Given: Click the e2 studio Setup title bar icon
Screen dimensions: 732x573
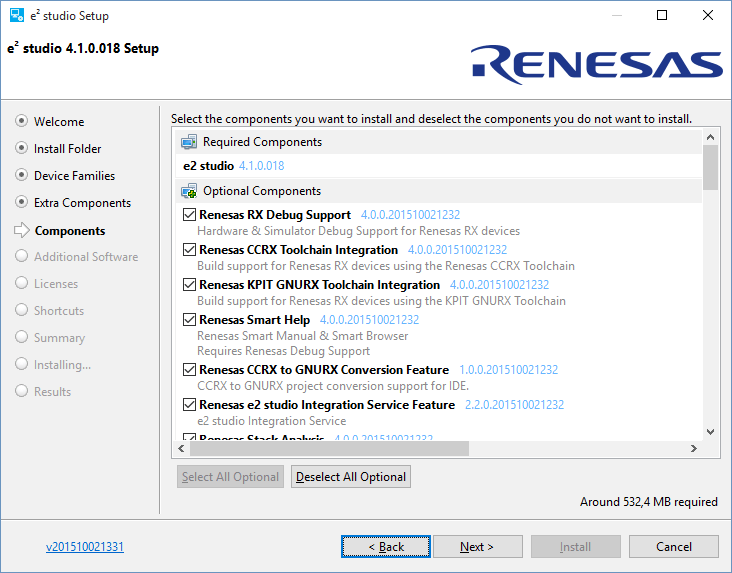Looking at the screenshot, I should click(17, 16).
